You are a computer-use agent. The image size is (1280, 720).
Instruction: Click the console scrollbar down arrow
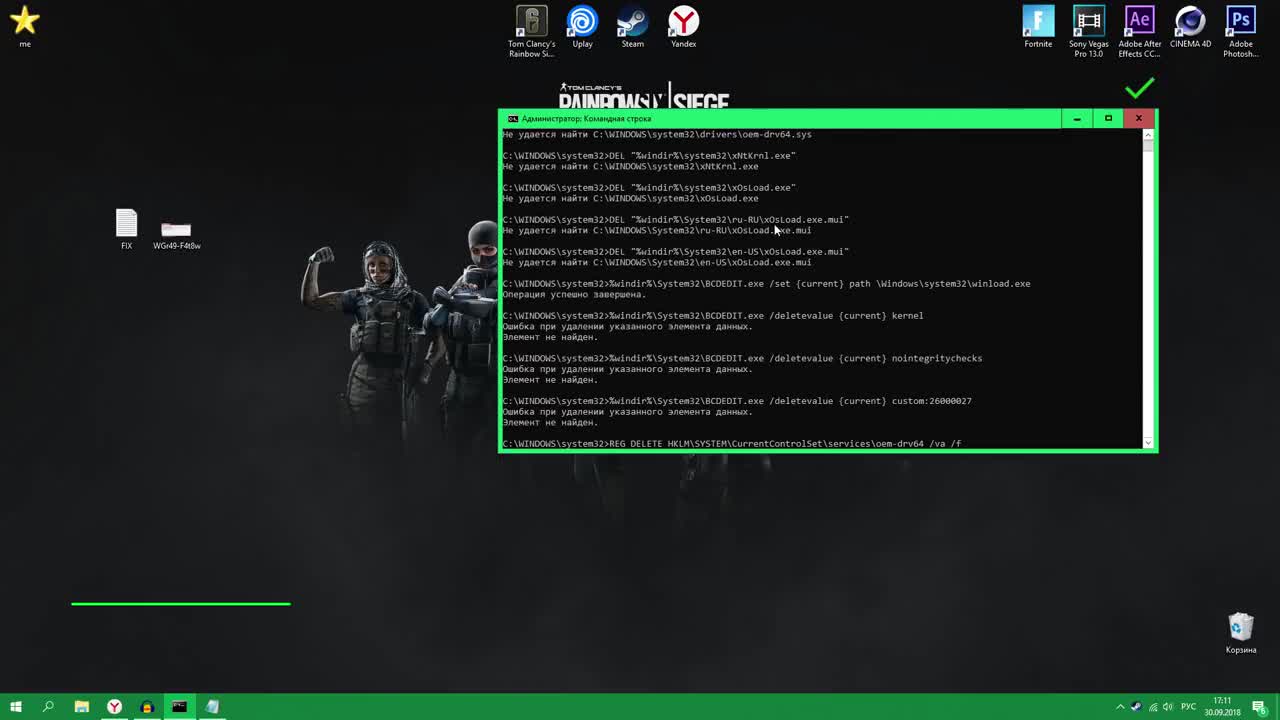click(1148, 442)
